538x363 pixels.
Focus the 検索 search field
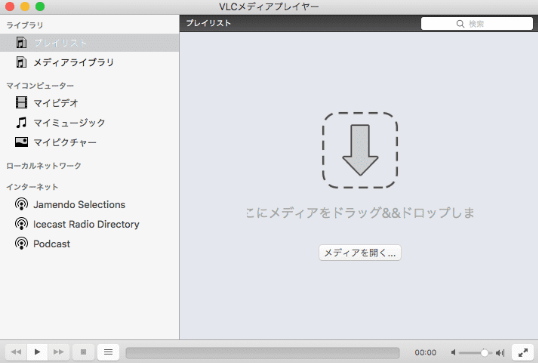(477, 24)
